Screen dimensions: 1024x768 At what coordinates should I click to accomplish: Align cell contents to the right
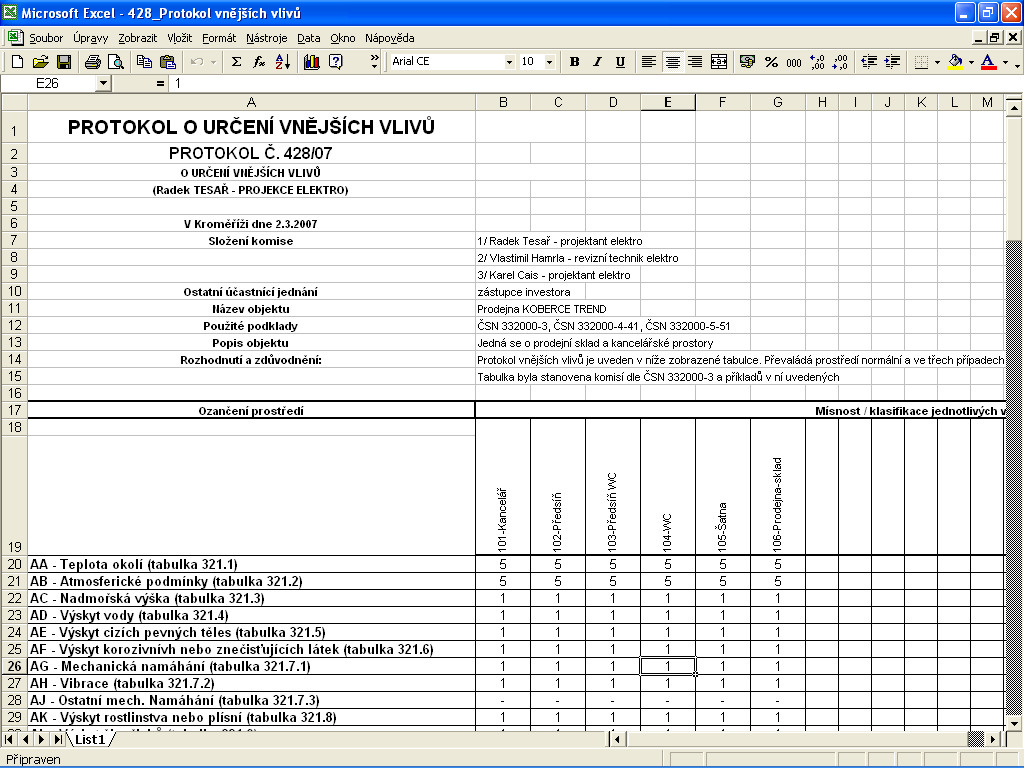pos(695,61)
